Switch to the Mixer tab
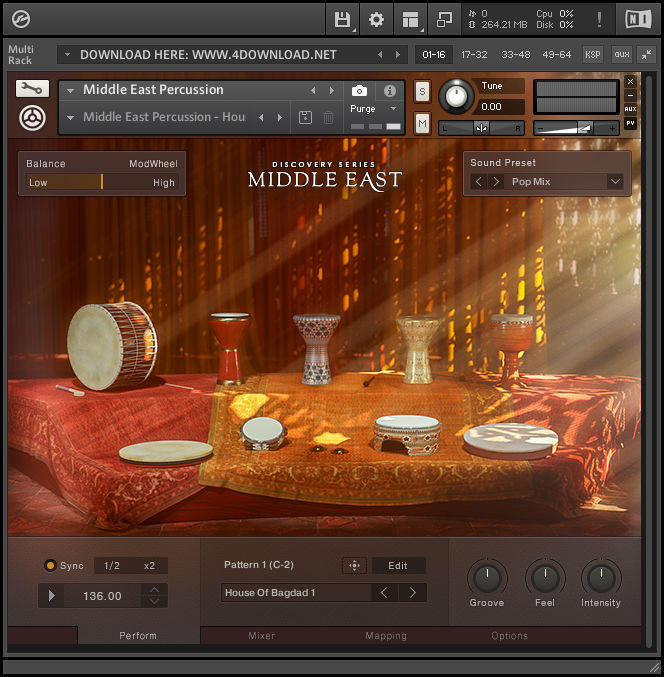664x677 pixels. [262, 636]
